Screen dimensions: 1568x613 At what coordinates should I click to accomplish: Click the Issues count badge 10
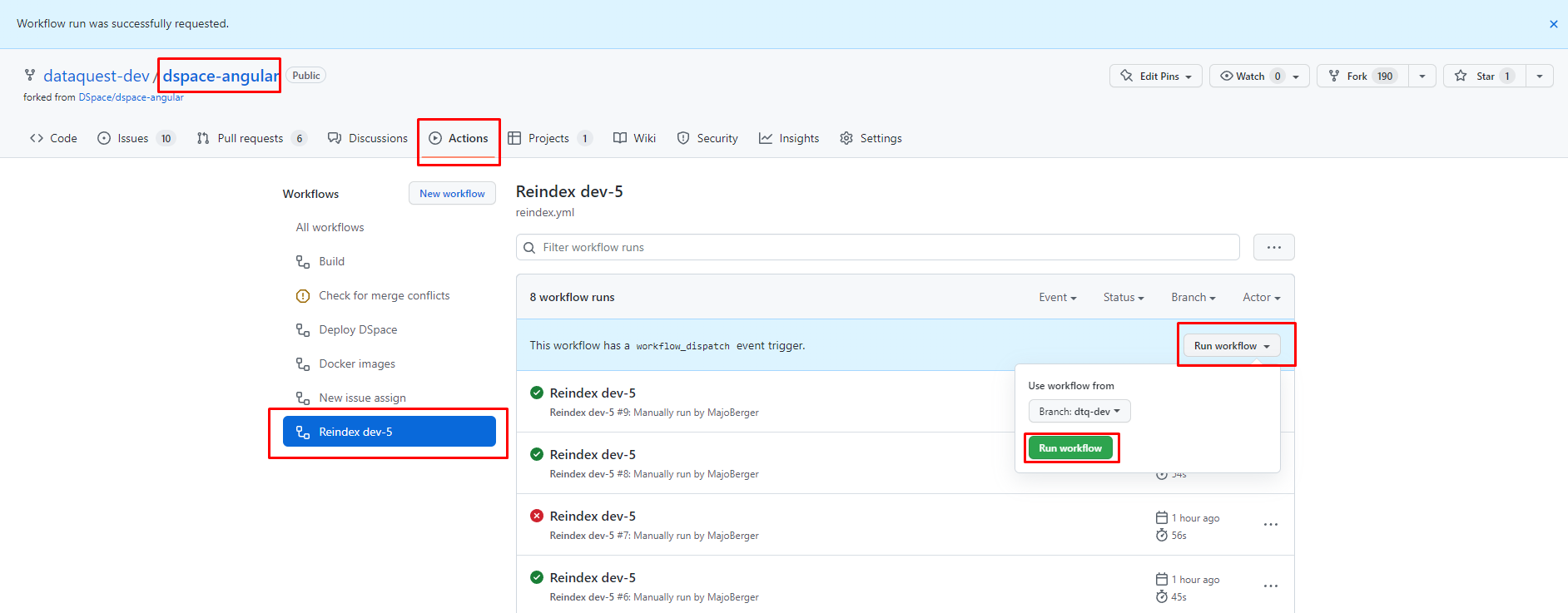pyautogui.click(x=166, y=139)
